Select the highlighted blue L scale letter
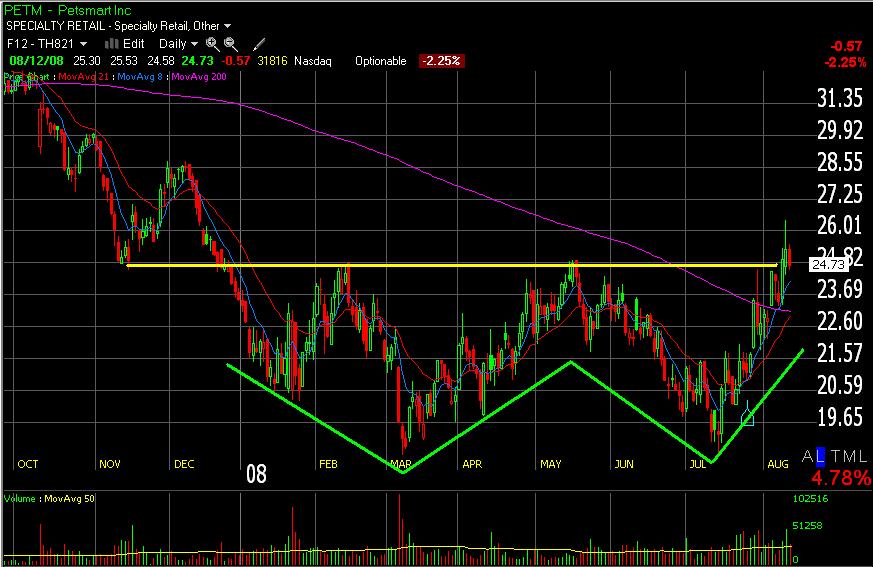This screenshot has width=873, height=567. click(820, 456)
